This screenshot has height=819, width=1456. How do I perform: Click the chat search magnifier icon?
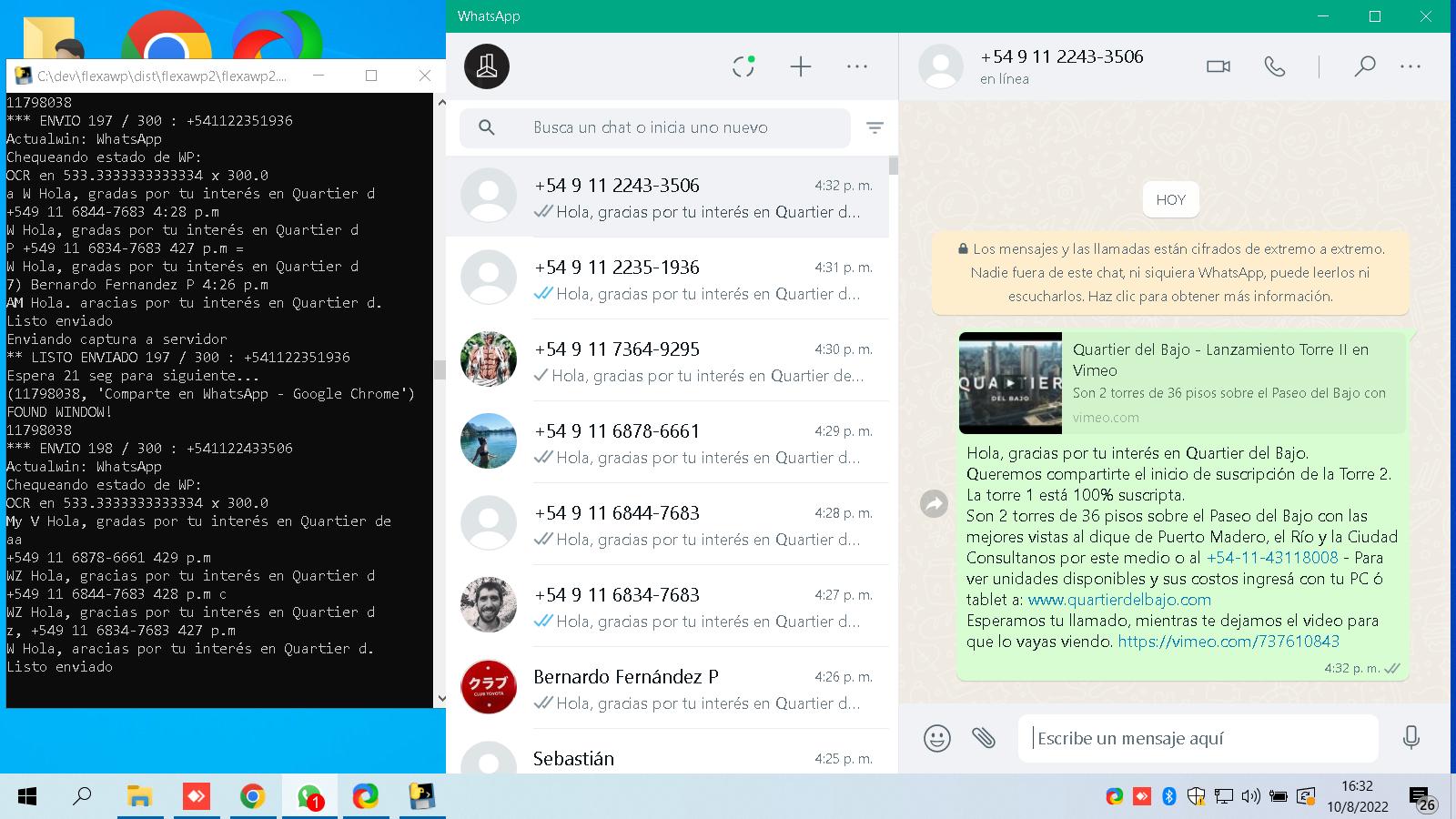(487, 127)
